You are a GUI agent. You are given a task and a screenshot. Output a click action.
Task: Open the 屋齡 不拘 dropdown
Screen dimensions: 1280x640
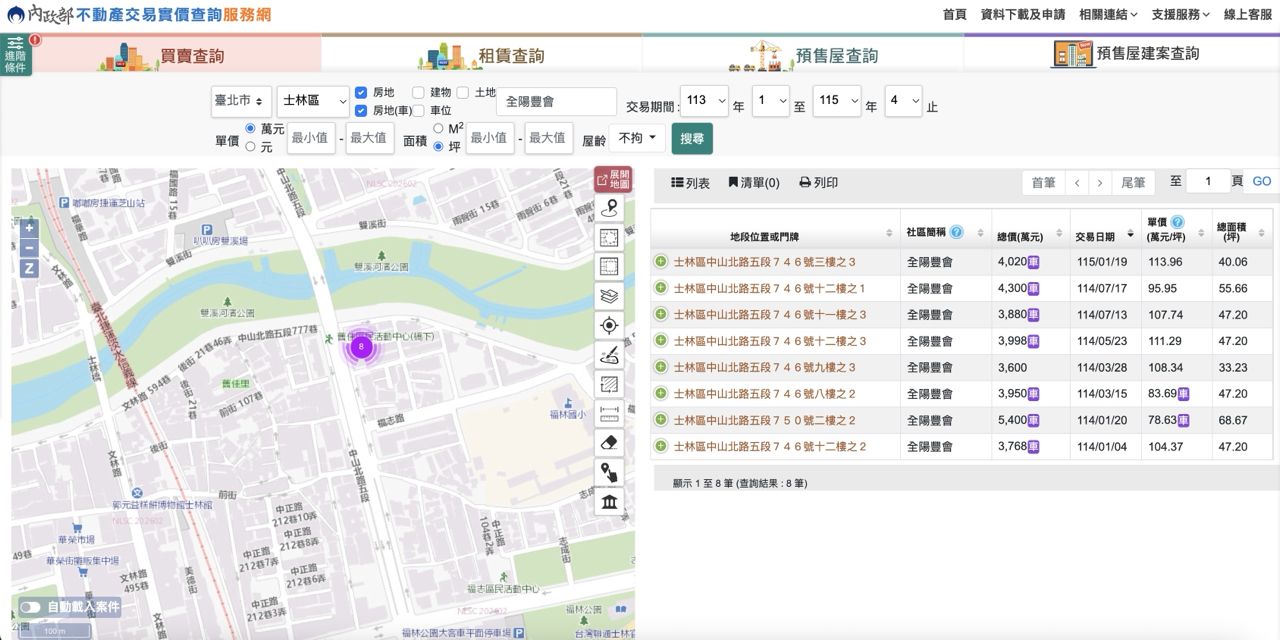(x=637, y=138)
